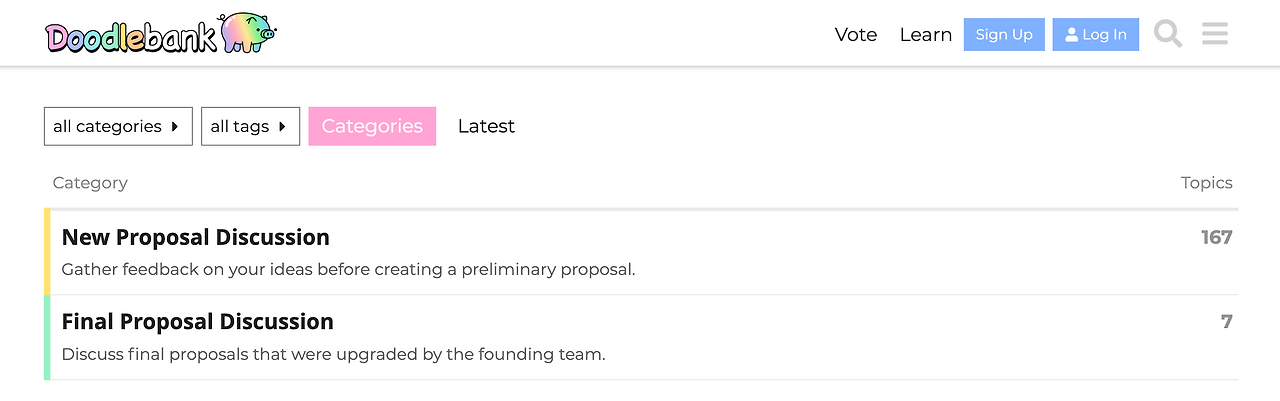Click the all categories dropdown arrow
The image size is (1280, 401).
[x=175, y=127]
